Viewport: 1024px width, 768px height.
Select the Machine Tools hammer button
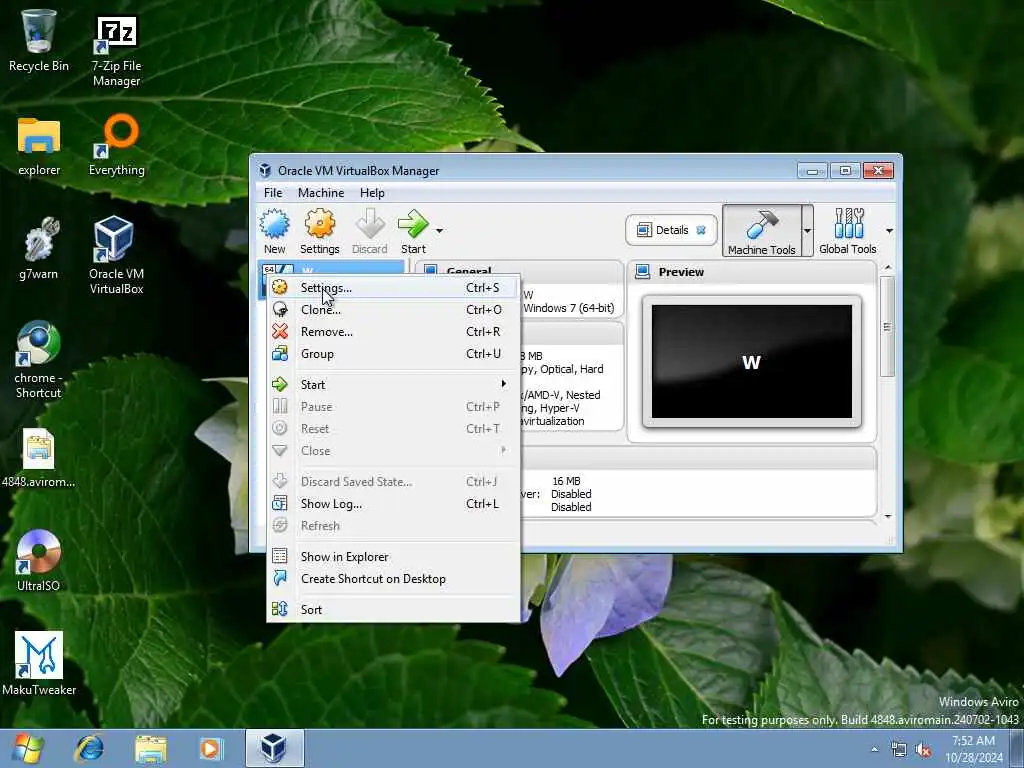(x=761, y=231)
